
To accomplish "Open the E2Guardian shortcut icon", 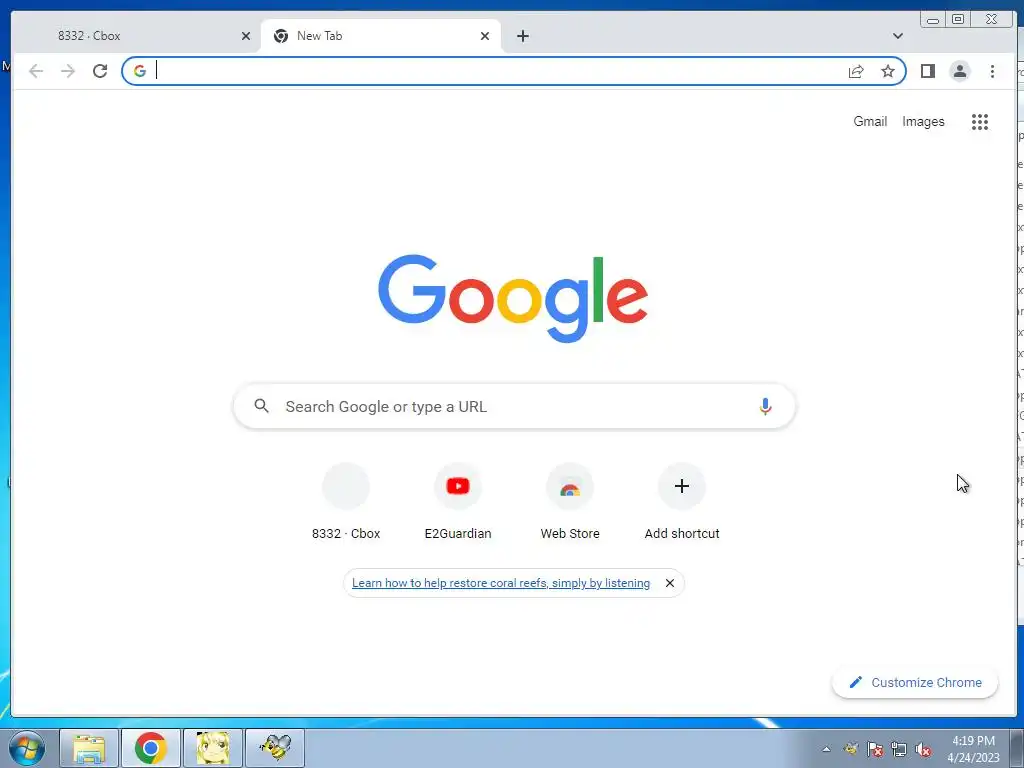I will 458,486.
